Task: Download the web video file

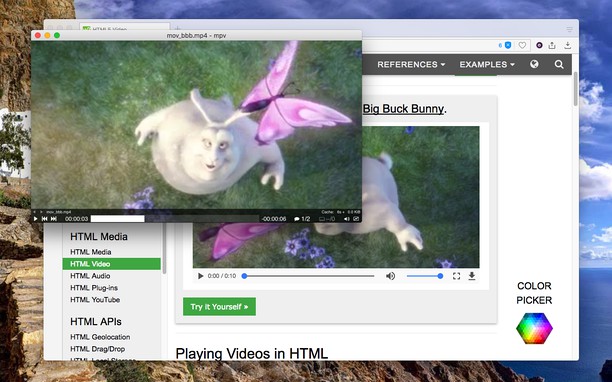Action: click(472, 276)
